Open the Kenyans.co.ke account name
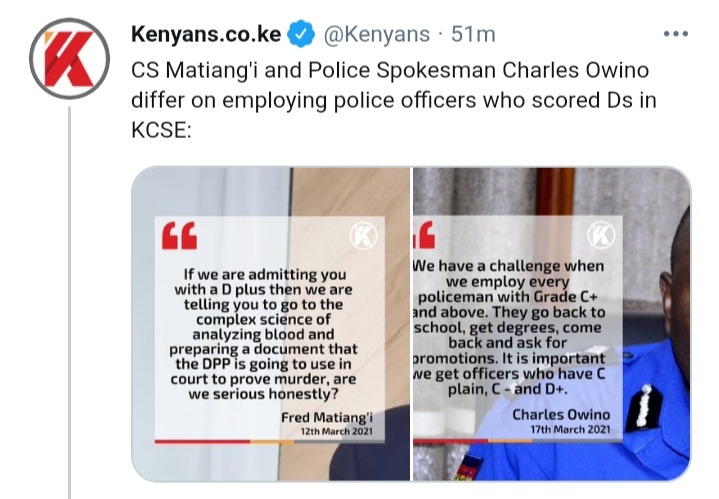Viewport: 719px width, 499px height. coord(206,34)
